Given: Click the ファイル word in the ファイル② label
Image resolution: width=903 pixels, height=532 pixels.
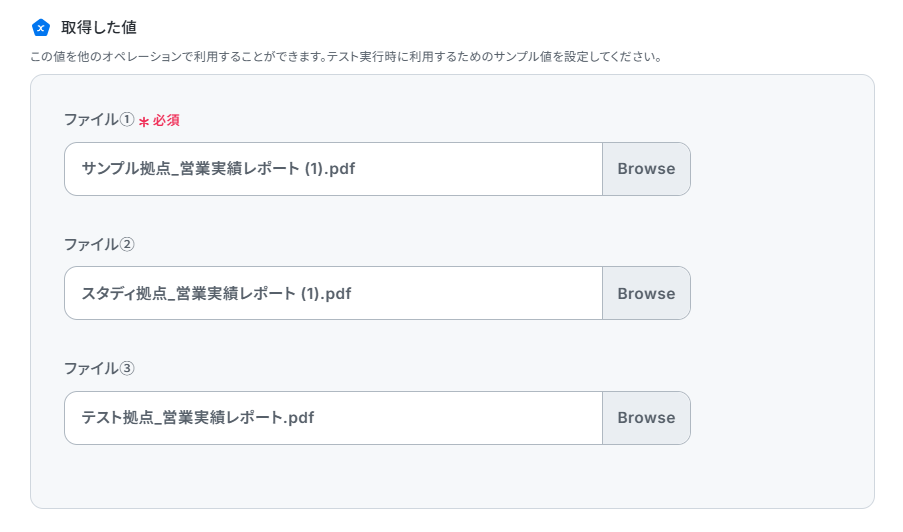Looking at the screenshot, I should [92, 244].
